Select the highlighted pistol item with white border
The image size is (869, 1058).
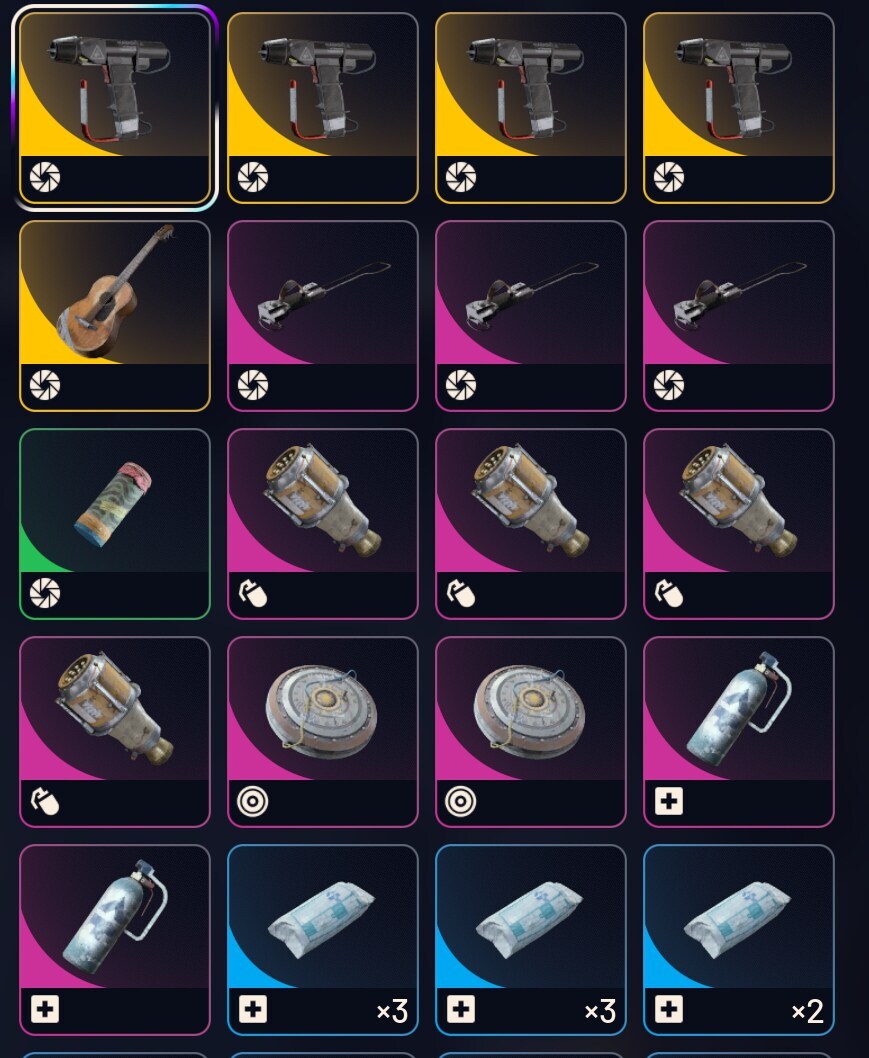pos(115,108)
